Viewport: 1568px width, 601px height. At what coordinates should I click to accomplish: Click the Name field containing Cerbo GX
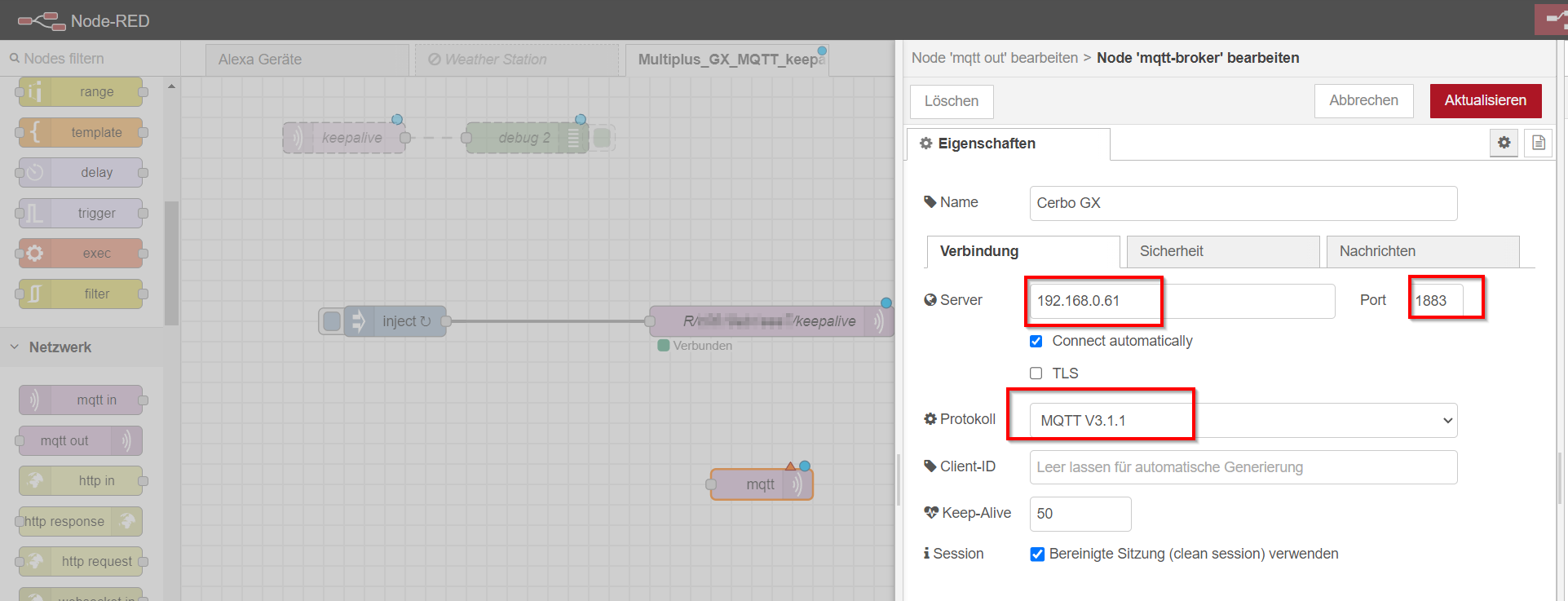click(x=1243, y=203)
